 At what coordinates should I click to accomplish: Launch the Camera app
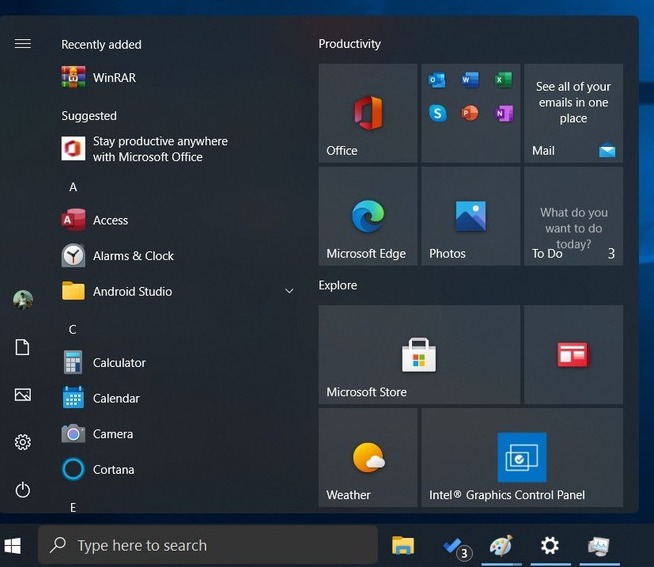[x=97, y=433]
